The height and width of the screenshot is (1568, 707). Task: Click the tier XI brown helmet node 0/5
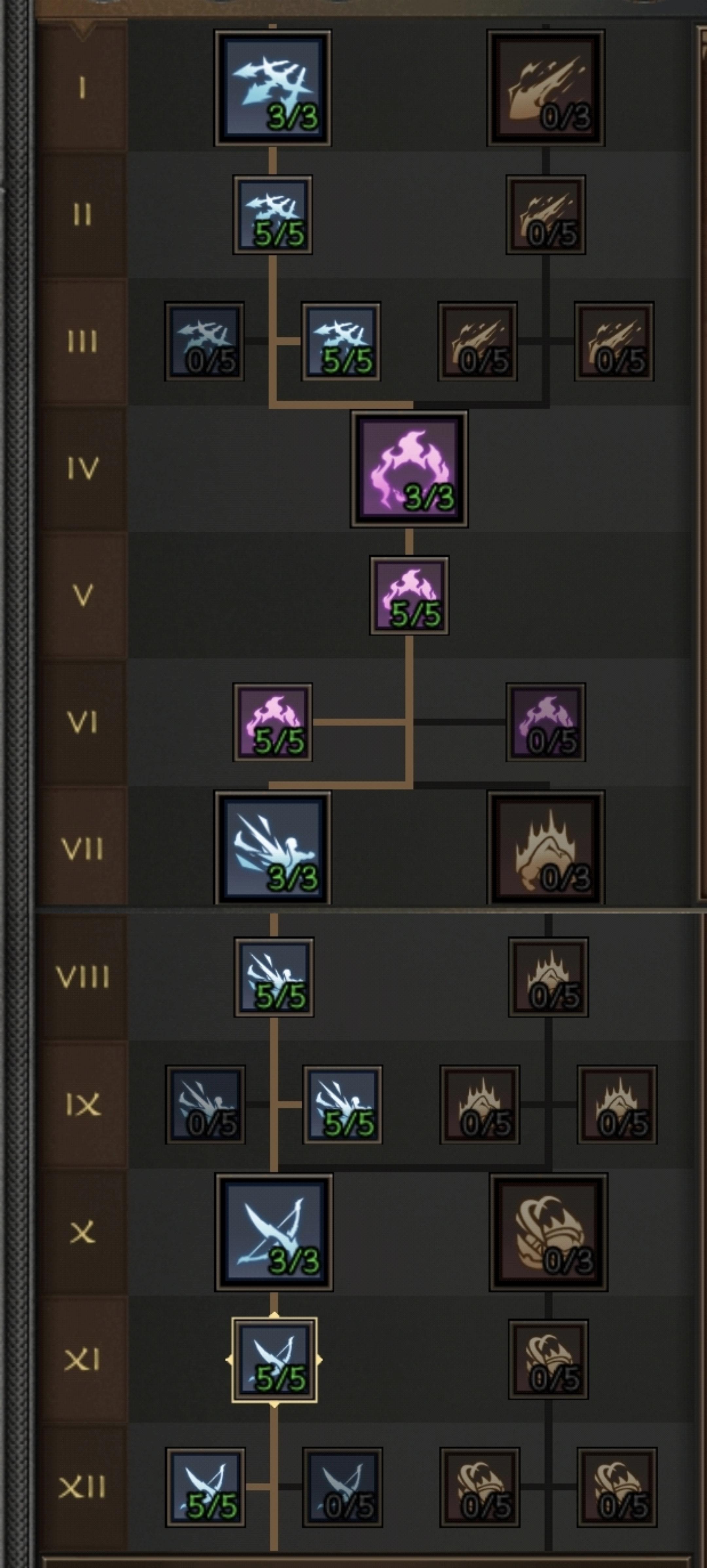coord(548,1359)
